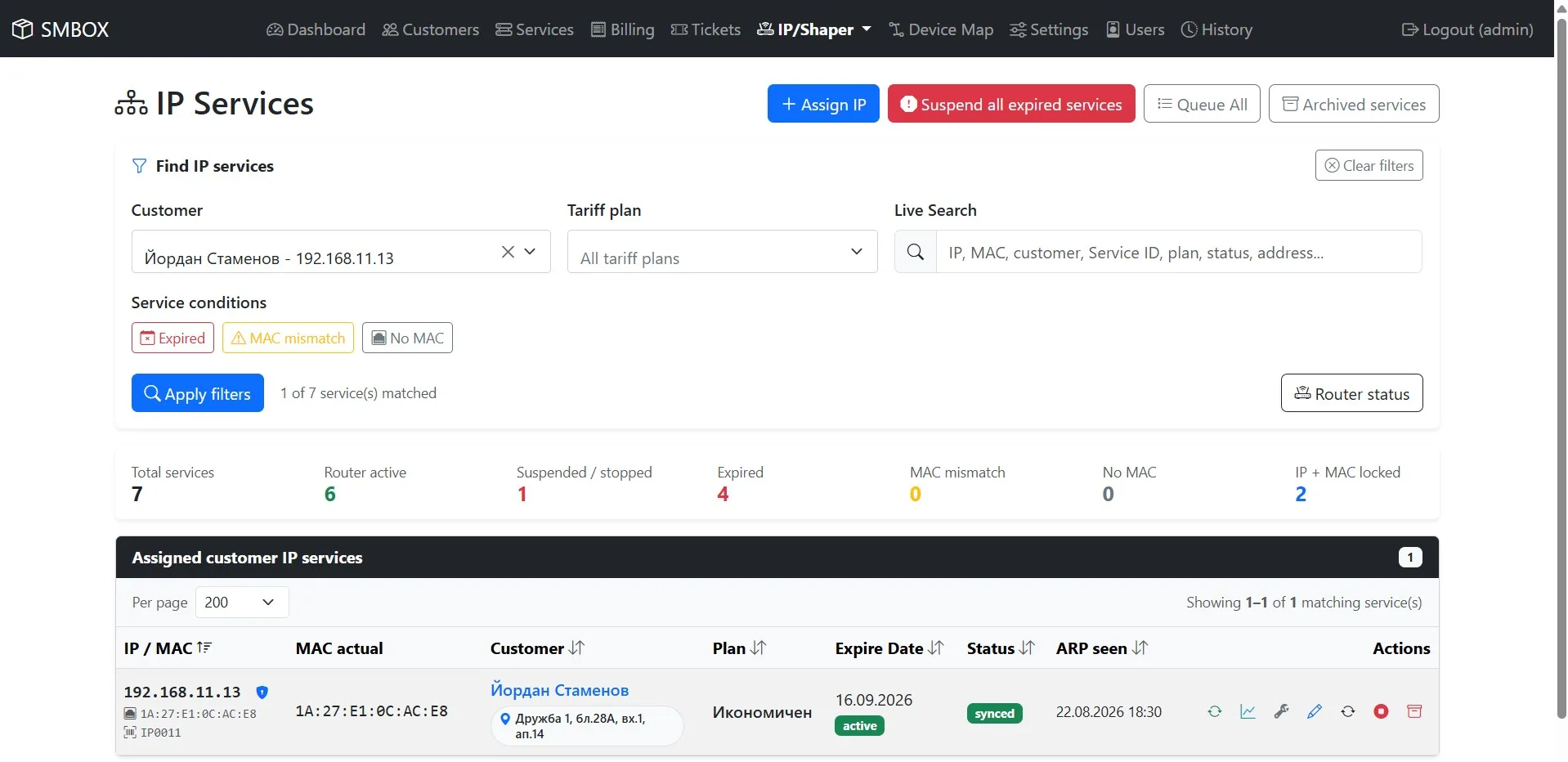Image resolution: width=1568 pixels, height=762 pixels.
Task: Archive the service using the red box icon
Action: (x=1414, y=711)
